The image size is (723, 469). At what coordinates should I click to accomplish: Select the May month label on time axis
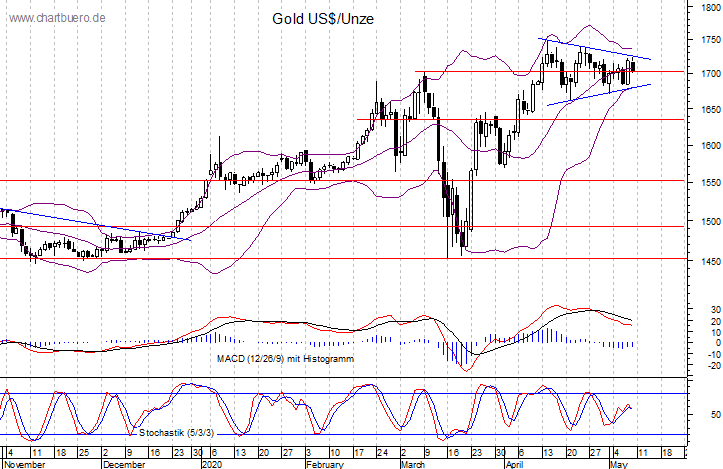[x=619, y=464]
